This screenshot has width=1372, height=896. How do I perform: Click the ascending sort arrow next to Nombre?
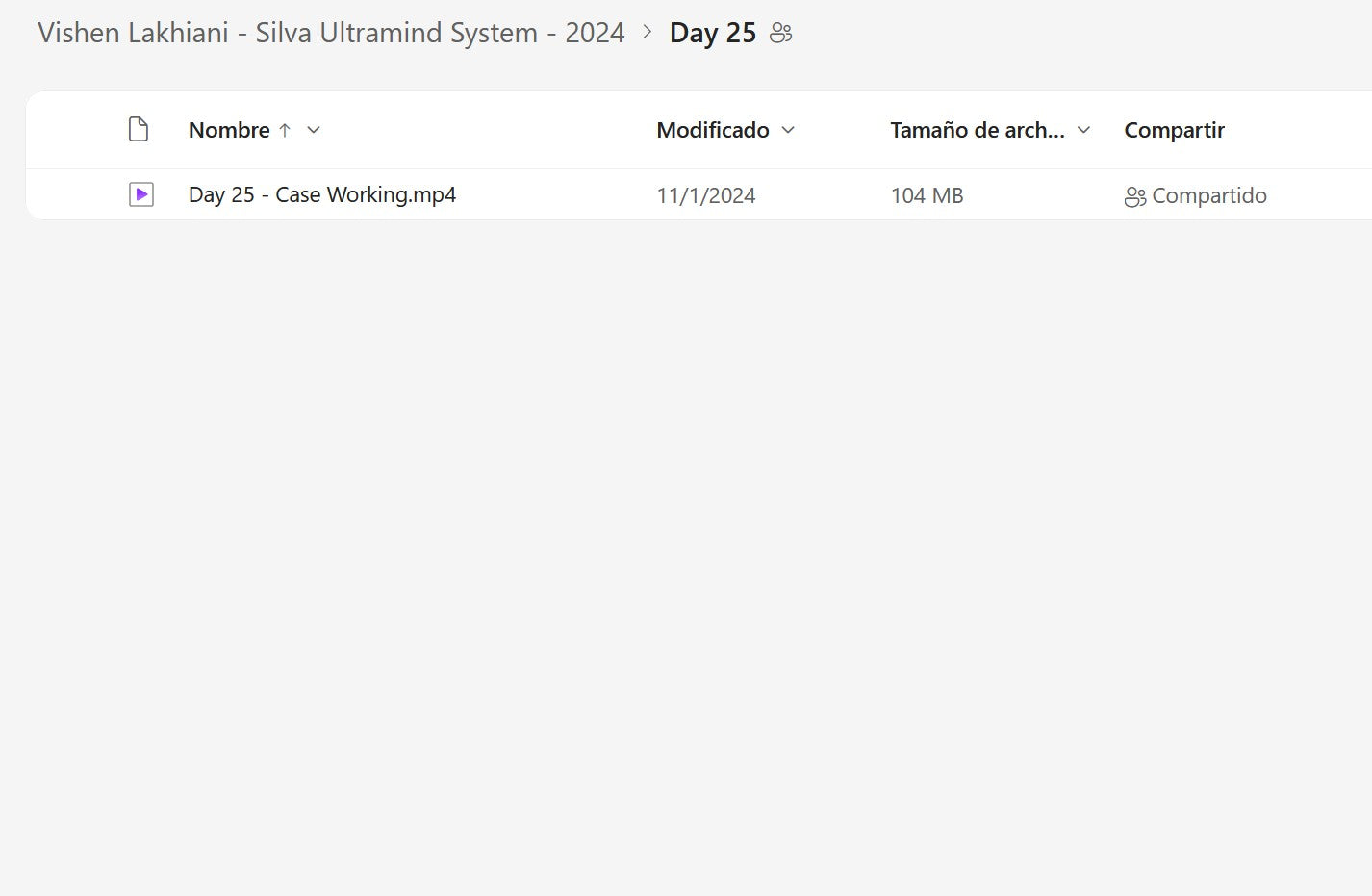285,130
